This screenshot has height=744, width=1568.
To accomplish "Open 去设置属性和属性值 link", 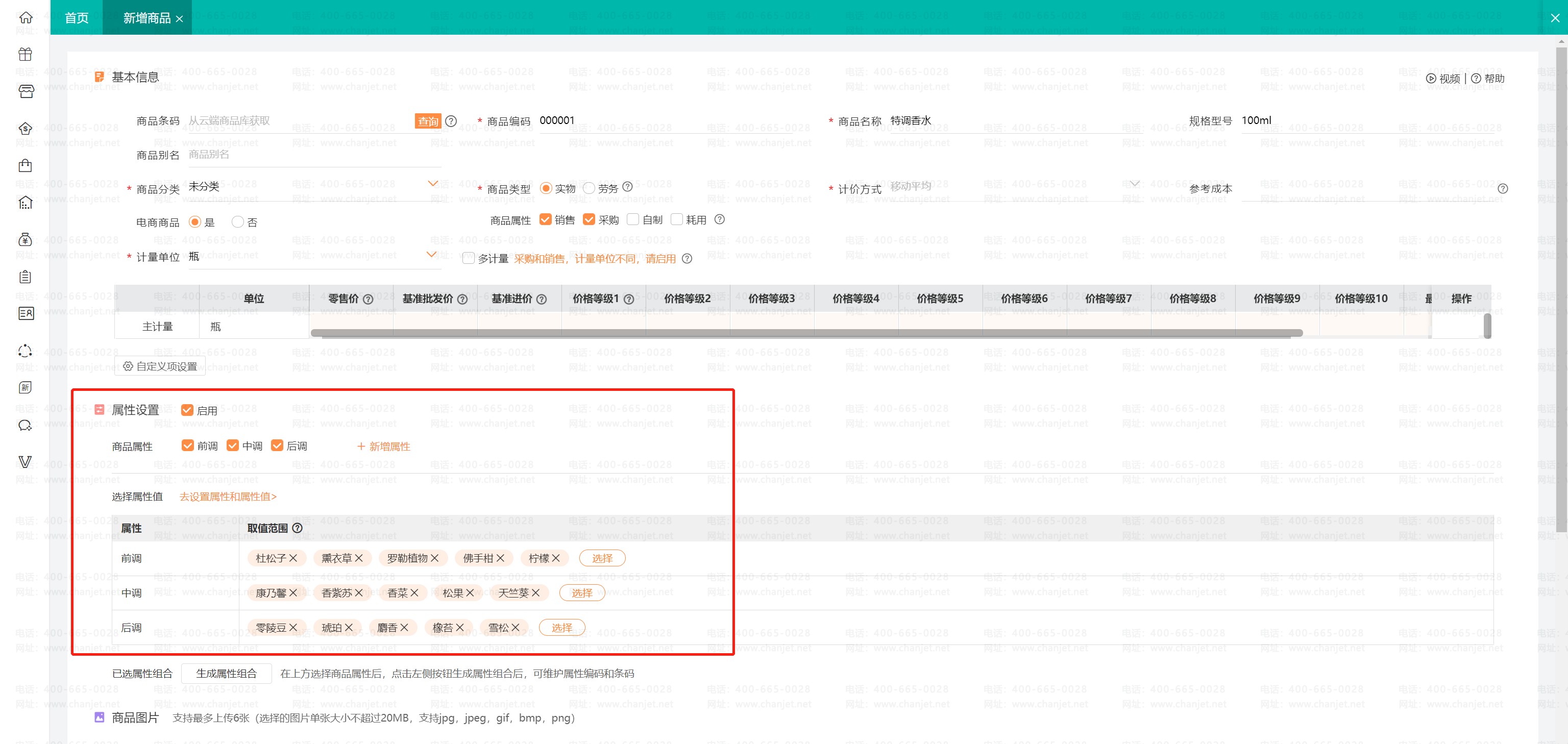I will coord(228,497).
